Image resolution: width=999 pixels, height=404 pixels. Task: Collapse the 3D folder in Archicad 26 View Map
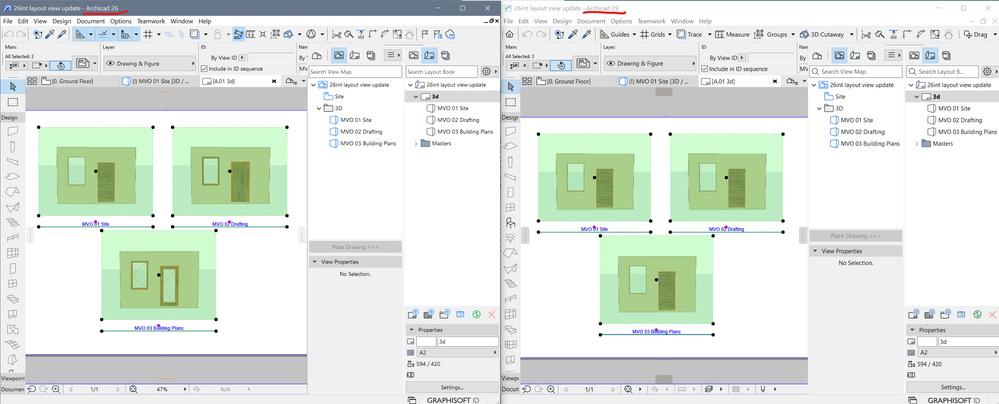(x=319, y=108)
